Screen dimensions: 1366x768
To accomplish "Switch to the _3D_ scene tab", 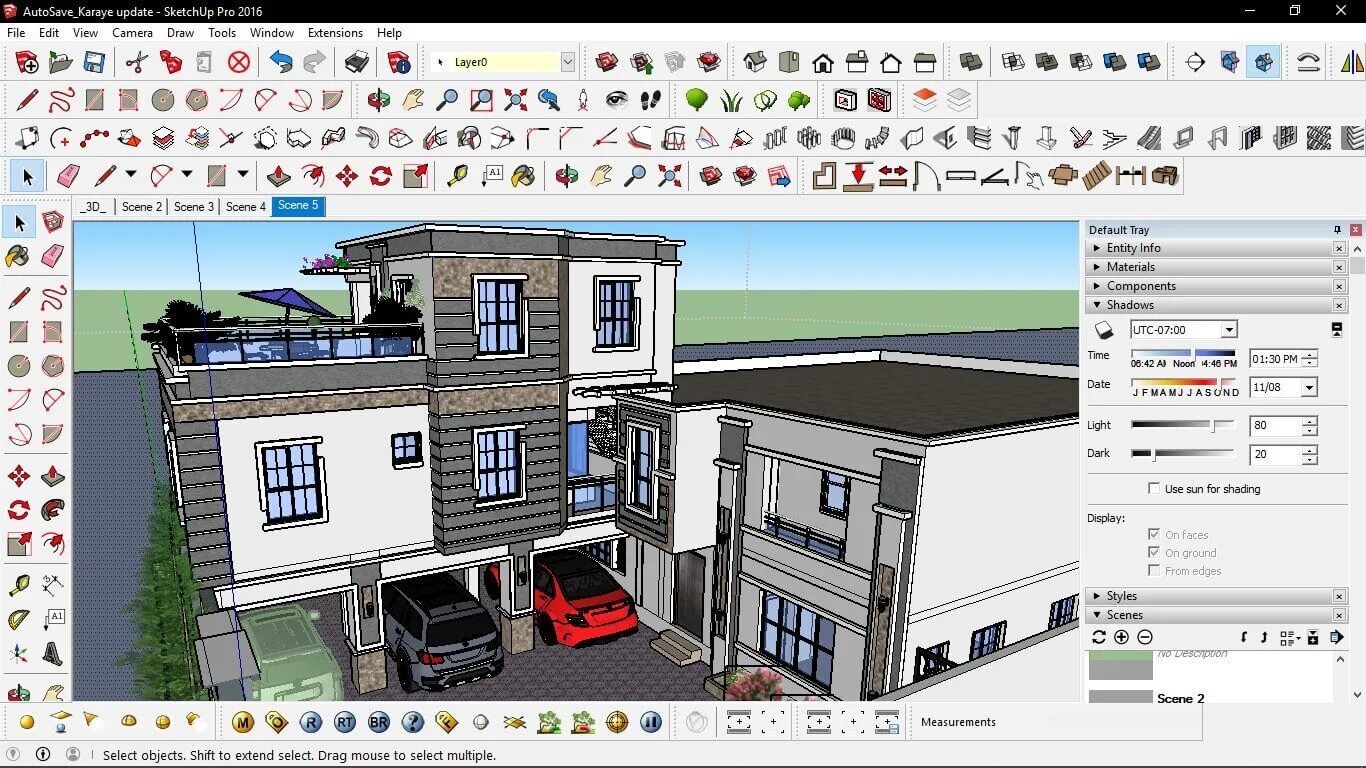I will [93, 207].
